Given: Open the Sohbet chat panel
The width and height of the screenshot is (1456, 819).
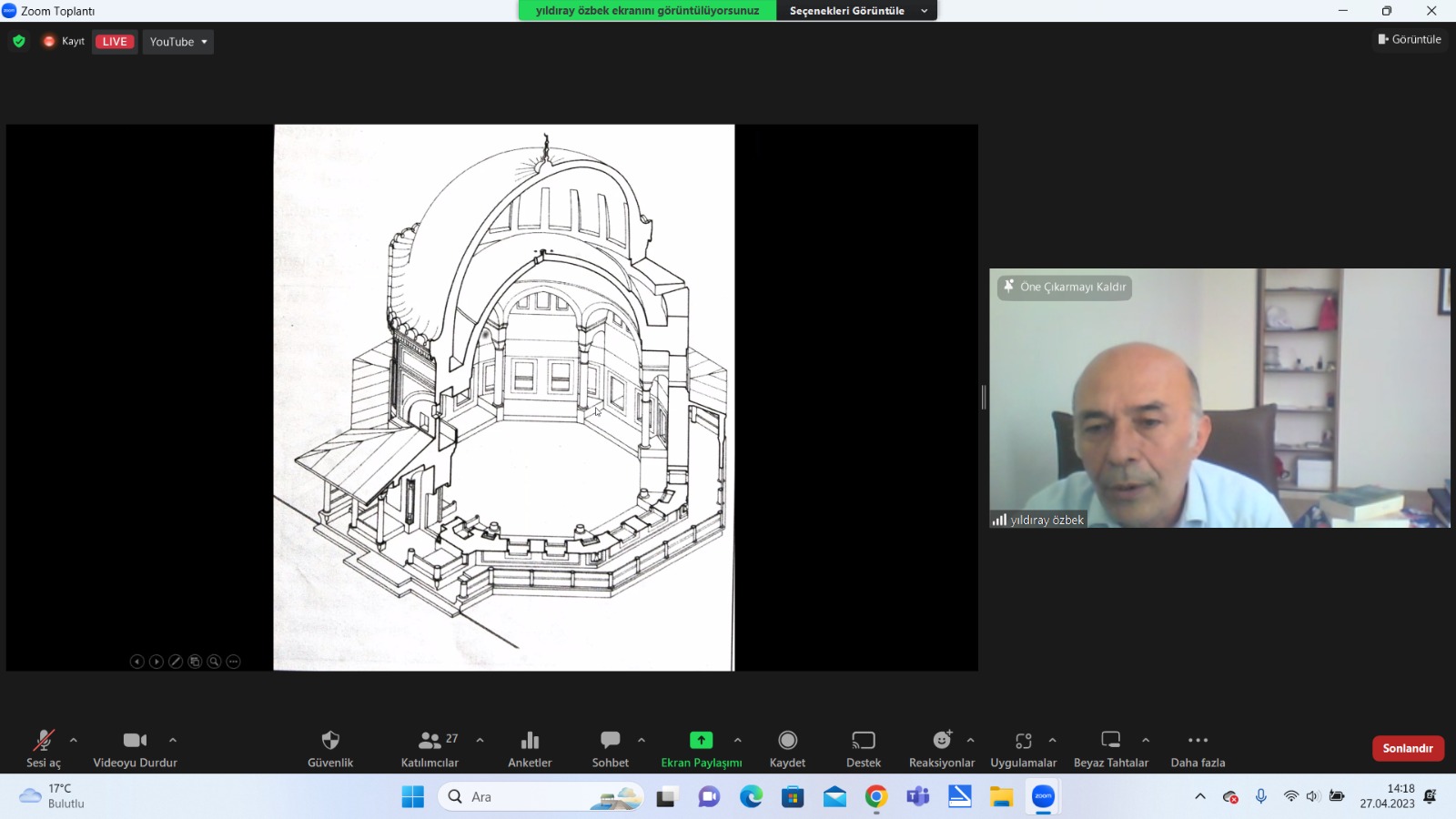Looking at the screenshot, I should point(611,748).
